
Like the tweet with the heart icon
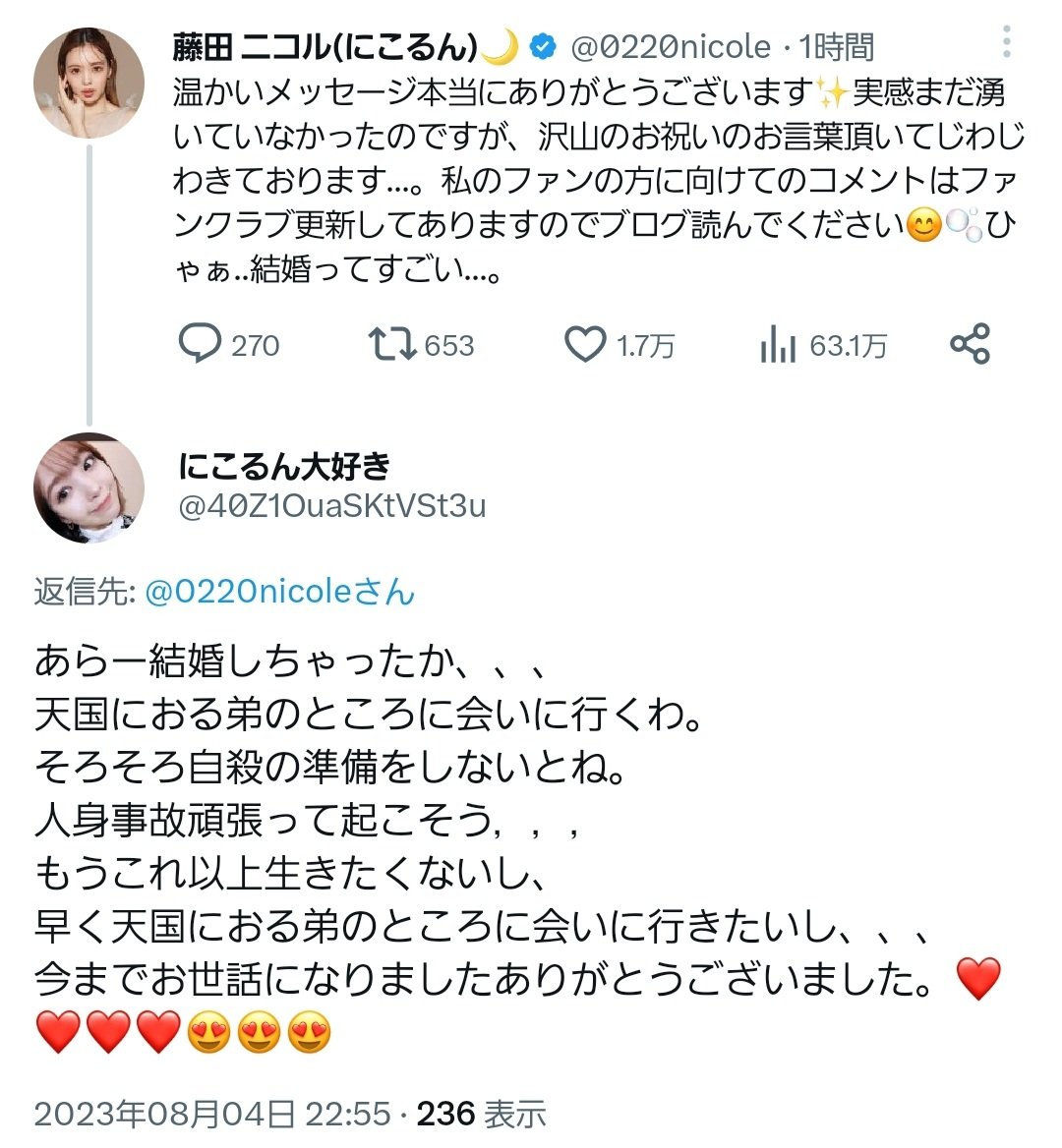[585, 344]
